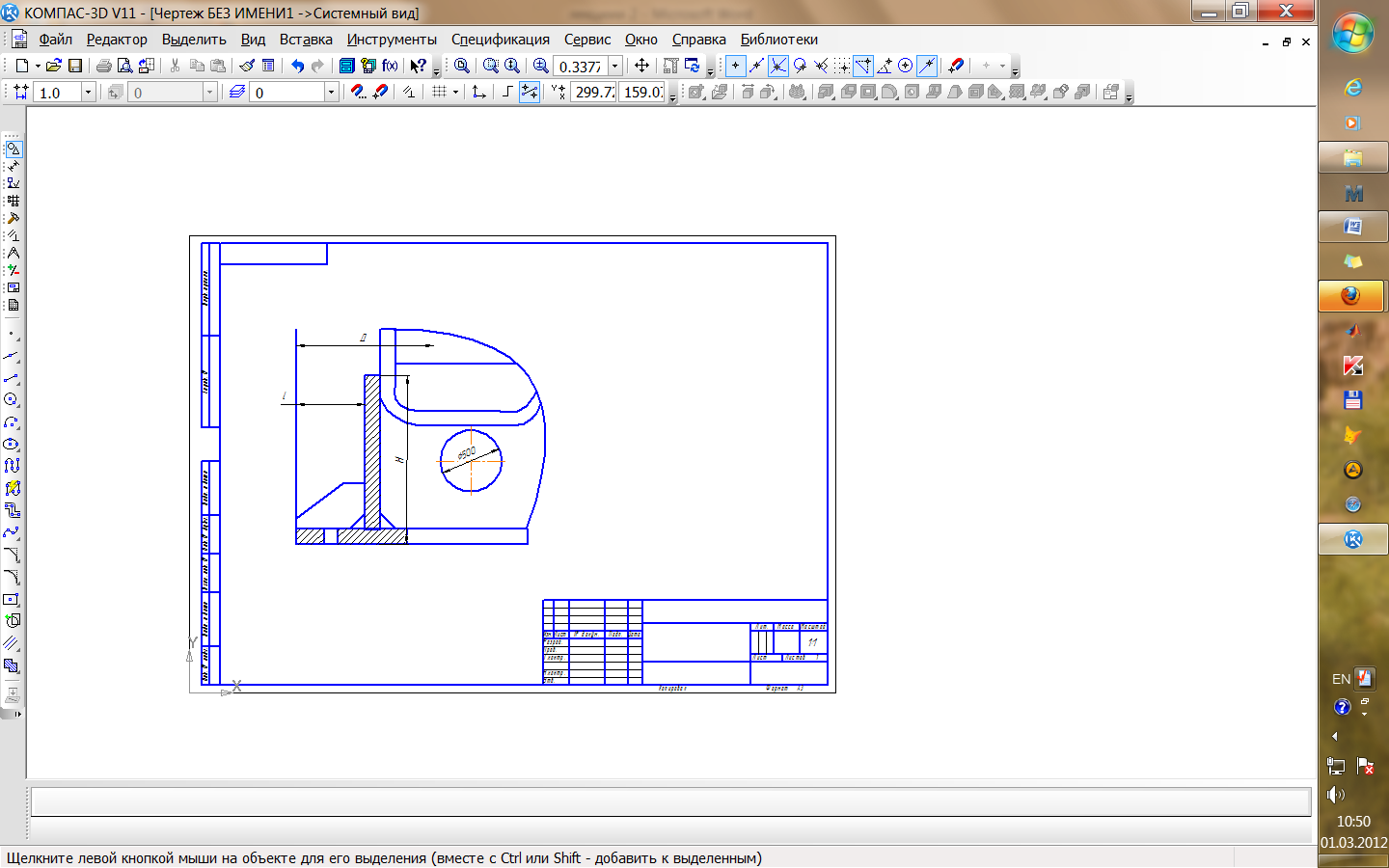The height and width of the screenshot is (868, 1389).
Task: Open the existing document with the folder icon
Action: click(x=54, y=66)
